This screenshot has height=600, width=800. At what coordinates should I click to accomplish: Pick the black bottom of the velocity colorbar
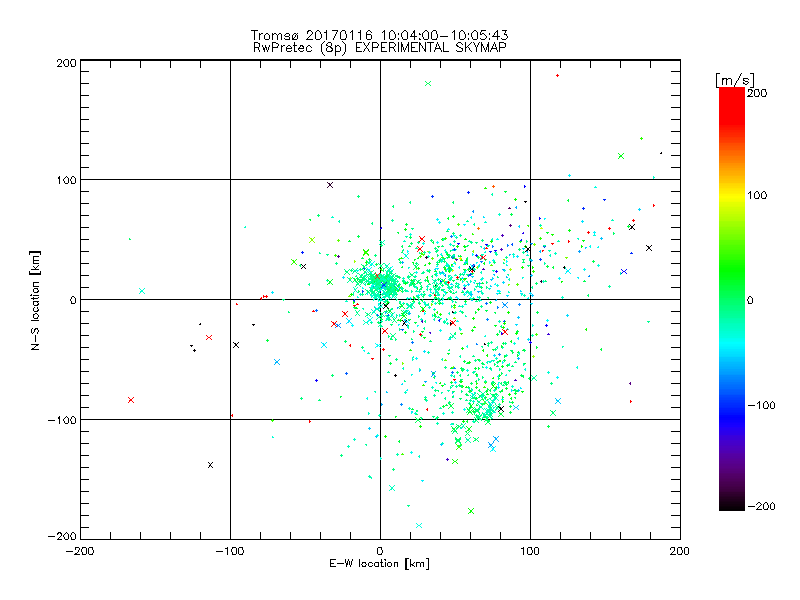point(732,503)
